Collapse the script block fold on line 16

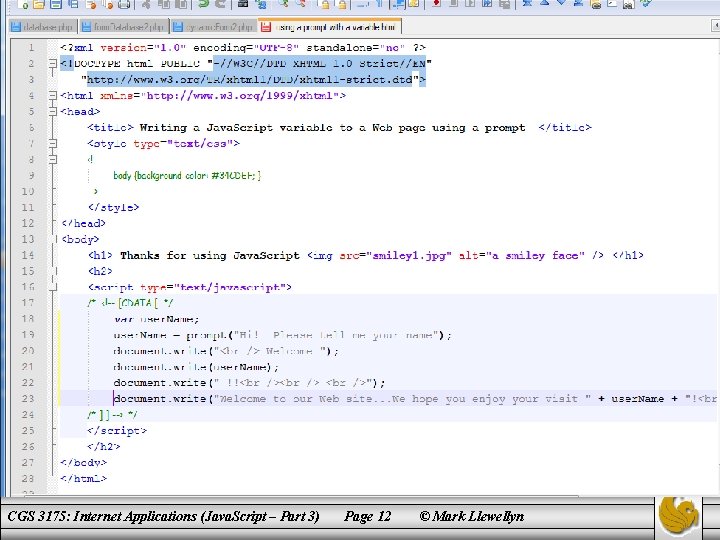pos(53,287)
